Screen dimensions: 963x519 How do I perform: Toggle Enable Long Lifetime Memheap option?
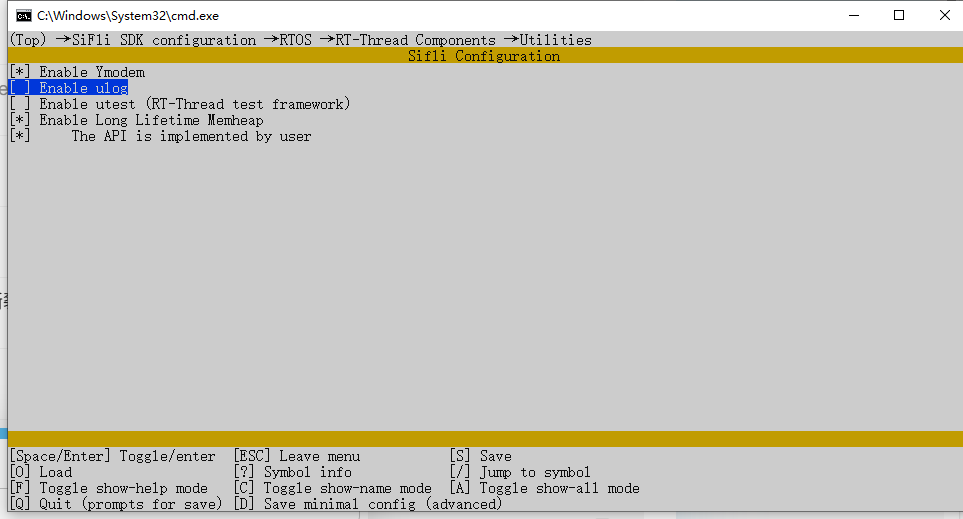[20, 120]
